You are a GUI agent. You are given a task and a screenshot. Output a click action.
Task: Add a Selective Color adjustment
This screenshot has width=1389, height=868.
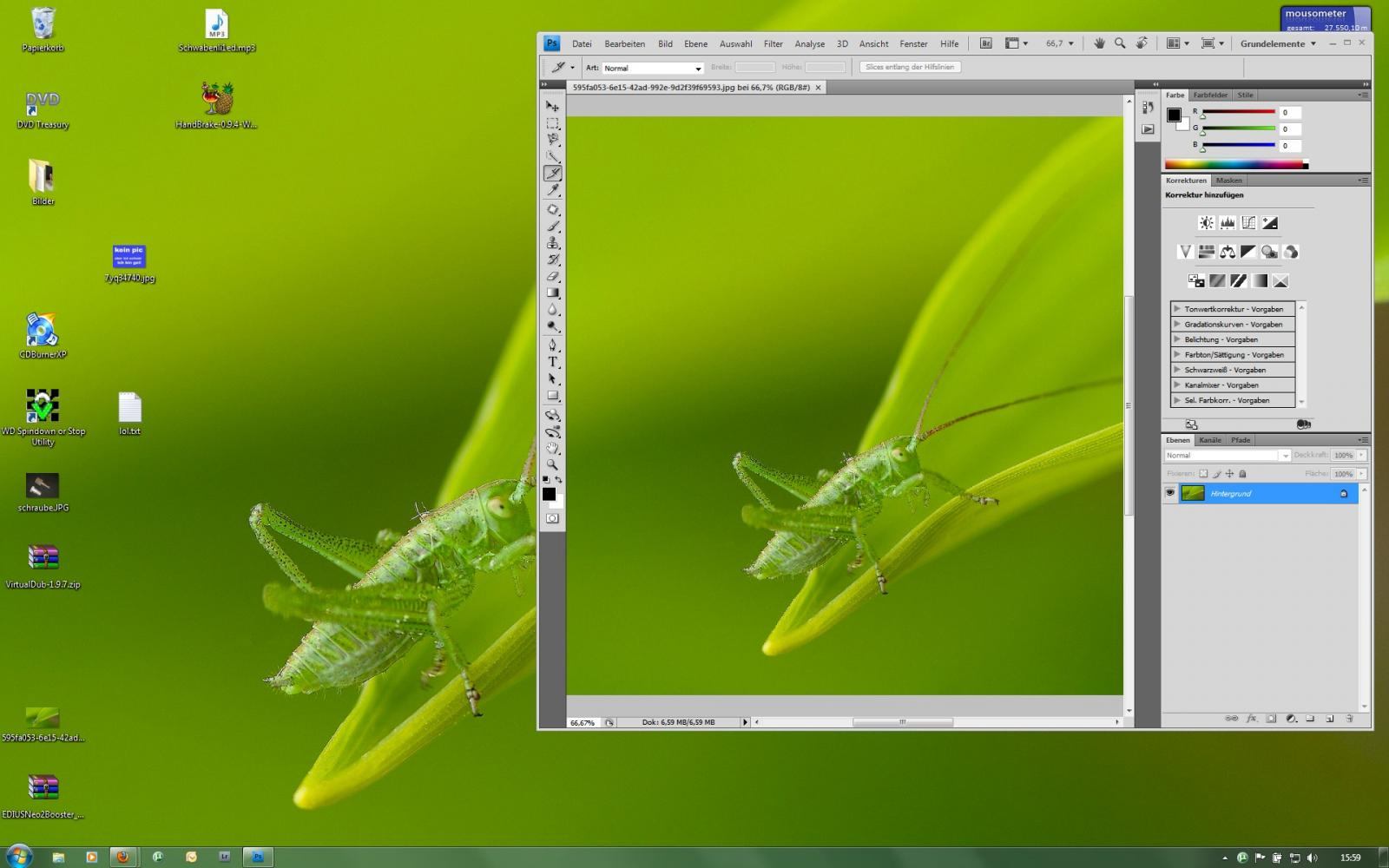click(1280, 280)
